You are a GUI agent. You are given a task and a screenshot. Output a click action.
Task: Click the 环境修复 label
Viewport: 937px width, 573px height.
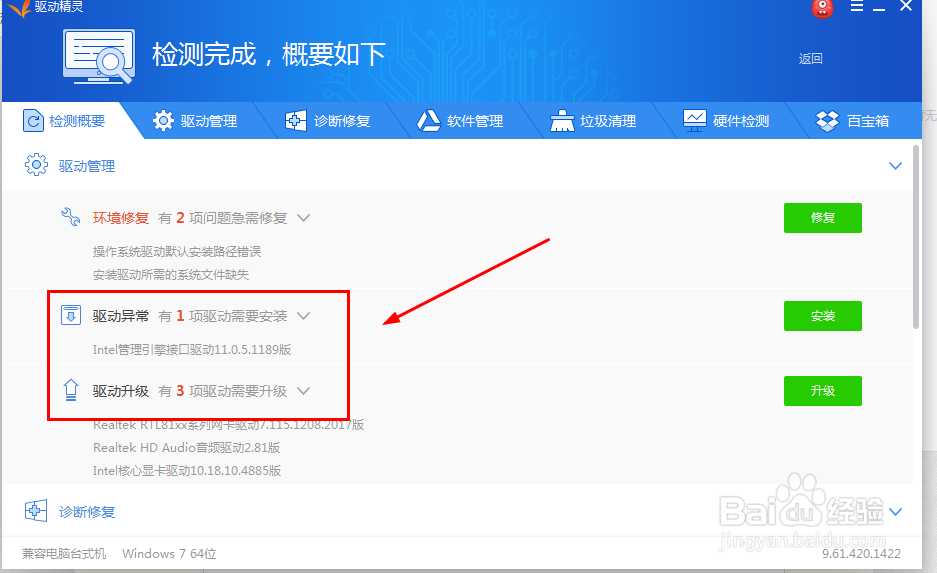click(121, 218)
